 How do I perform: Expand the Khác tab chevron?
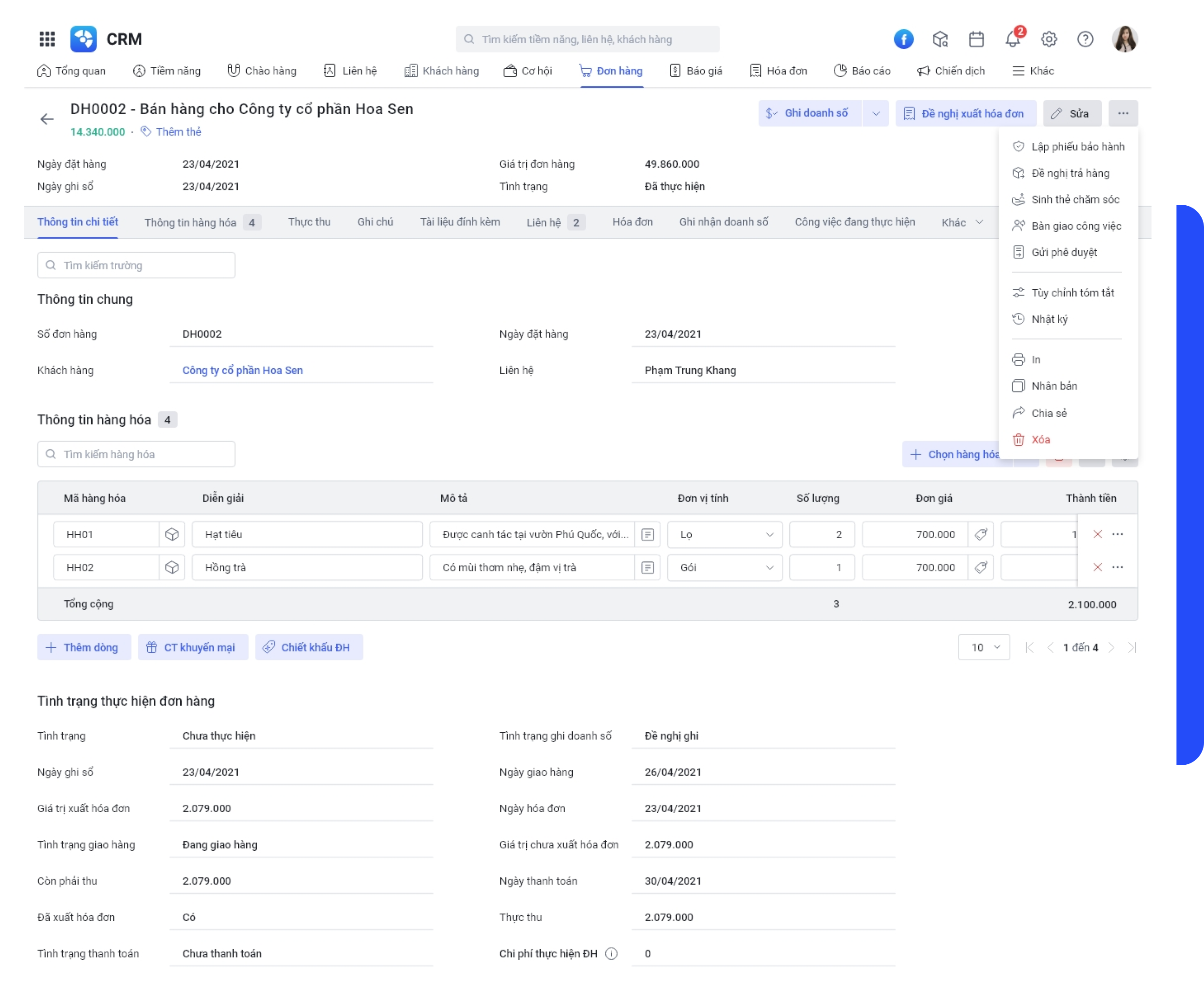coord(979,222)
